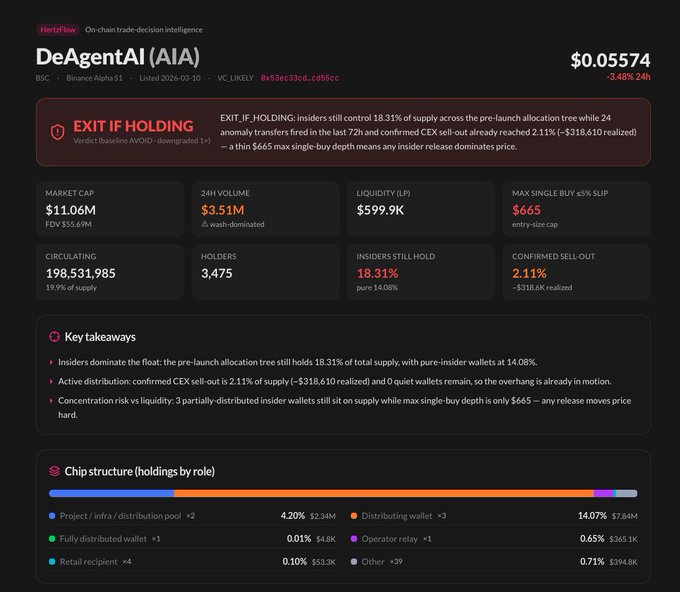Click the Listed 2026-03-10 tag
Screen dimensions: 680x592
coord(170,78)
